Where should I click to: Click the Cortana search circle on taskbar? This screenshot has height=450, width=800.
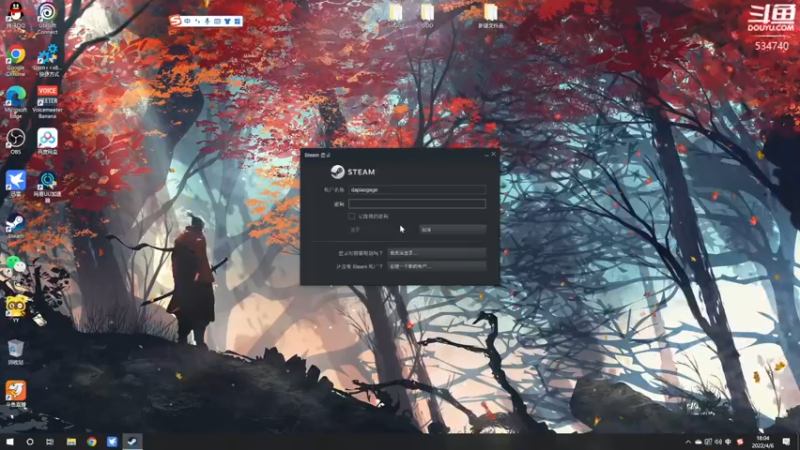30,442
